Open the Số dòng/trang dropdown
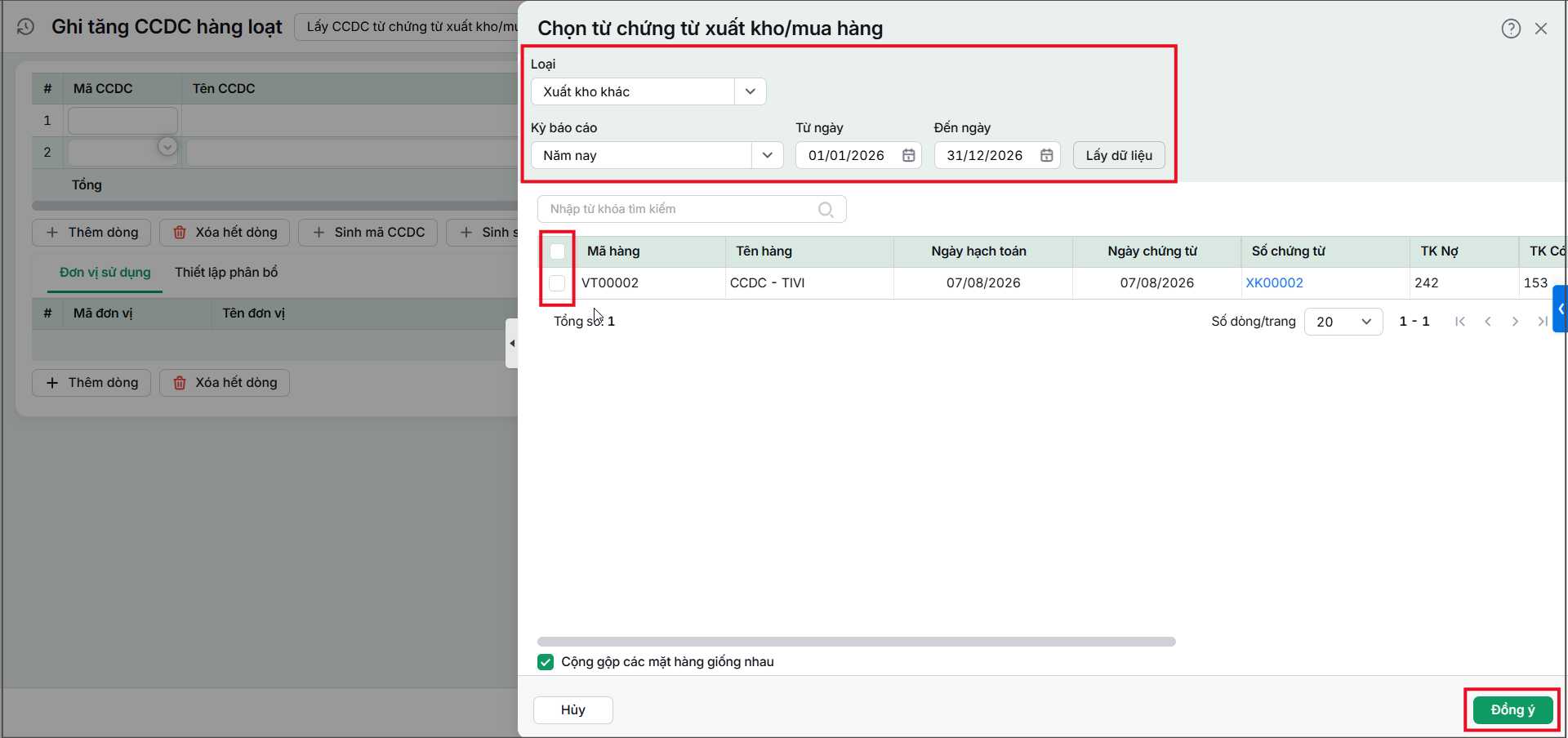 [x=1343, y=322]
